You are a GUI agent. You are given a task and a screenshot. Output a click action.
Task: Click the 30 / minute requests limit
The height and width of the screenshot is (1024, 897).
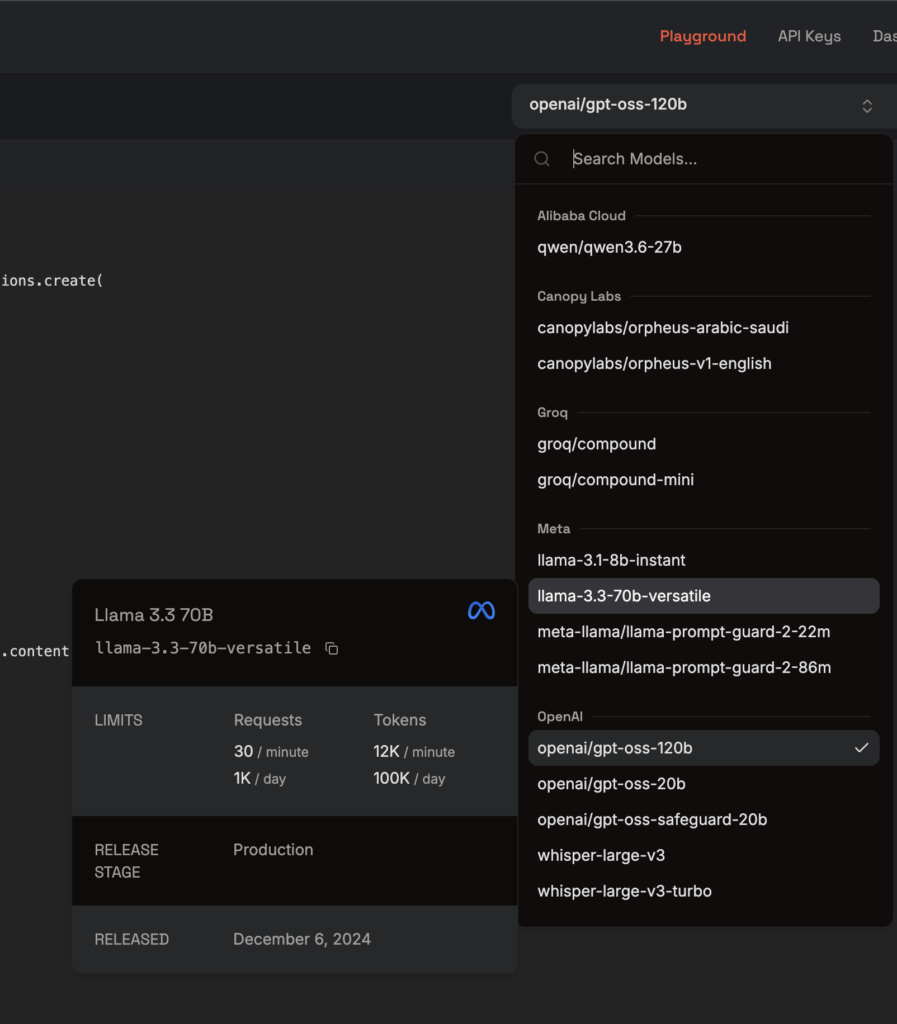pyautogui.click(x=271, y=752)
